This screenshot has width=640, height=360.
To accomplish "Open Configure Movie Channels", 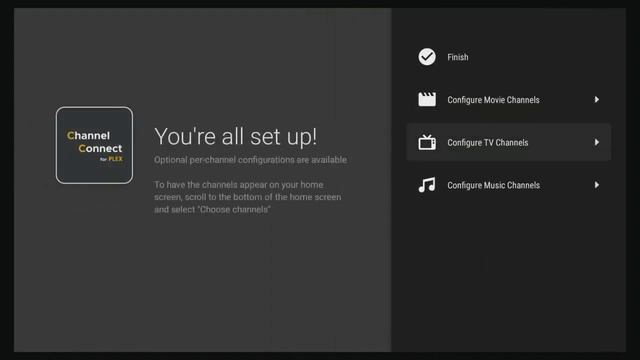I will point(509,100).
